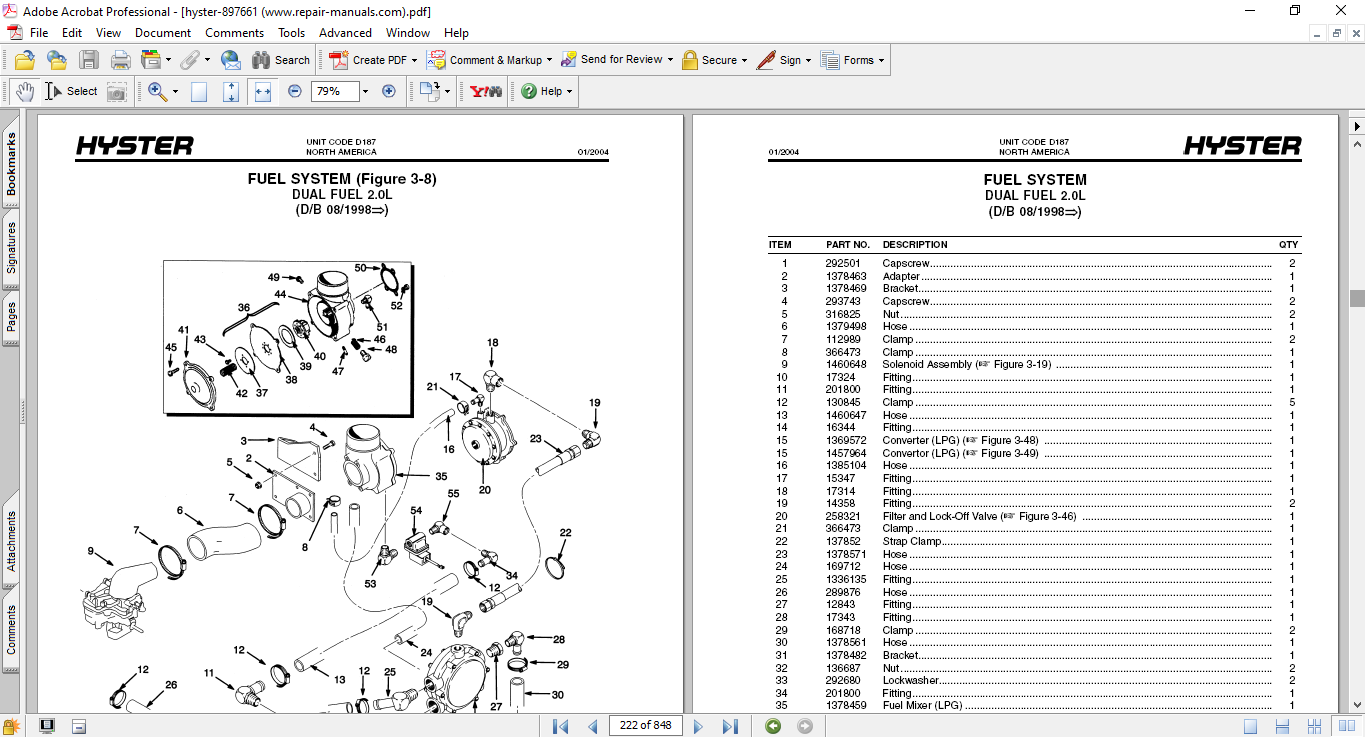Go to the last page
This screenshot has height=737, width=1365.
[x=730, y=726]
